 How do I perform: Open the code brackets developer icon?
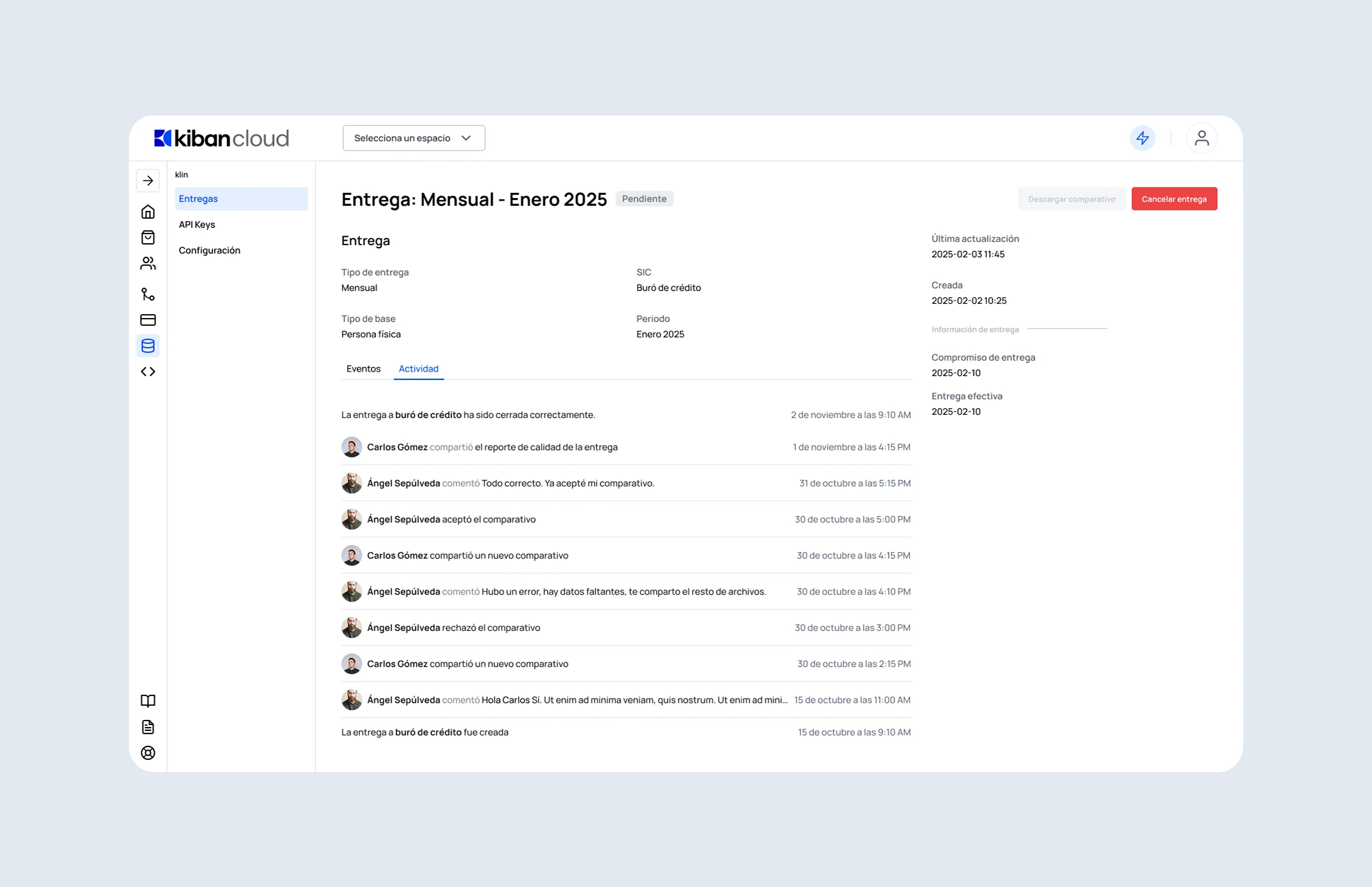click(x=148, y=372)
